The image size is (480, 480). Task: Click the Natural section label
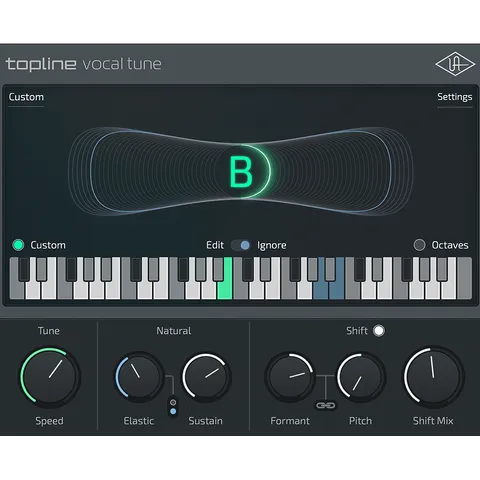[174, 331]
